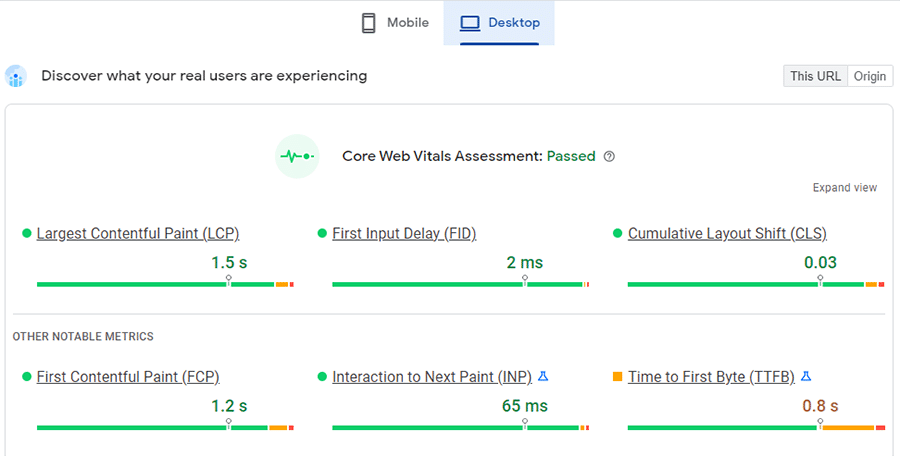
Task: Select the This URL toggle option
Action: click(x=815, y=76)
